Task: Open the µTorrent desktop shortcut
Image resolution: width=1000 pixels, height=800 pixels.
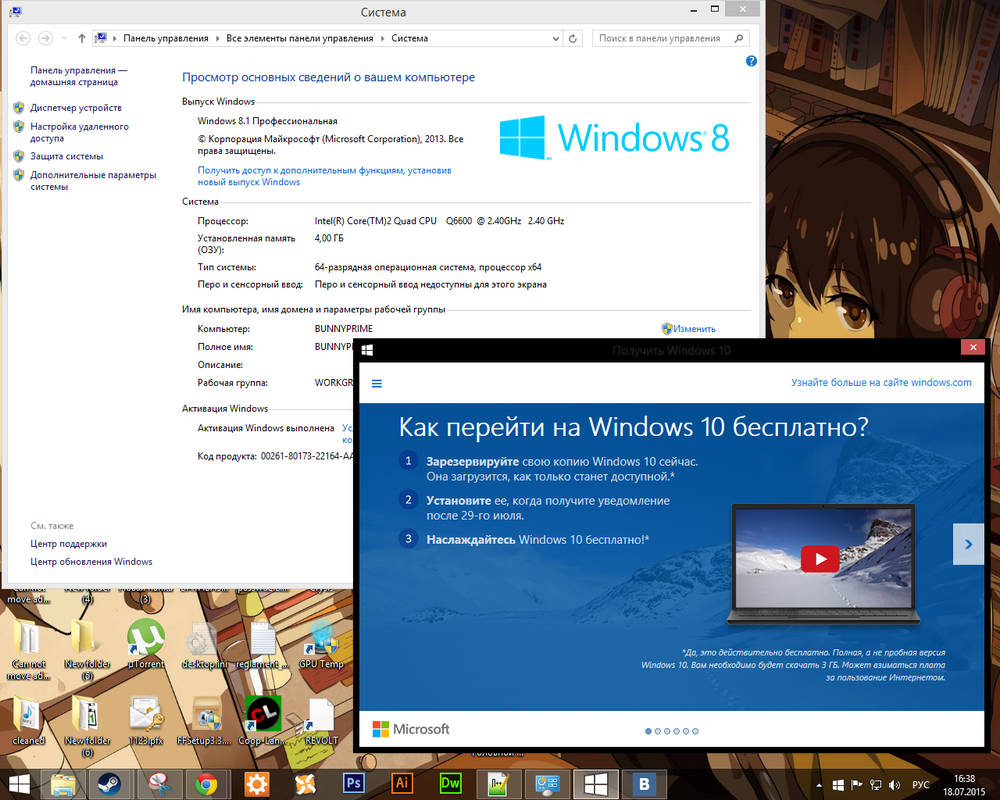Action: 146,640
